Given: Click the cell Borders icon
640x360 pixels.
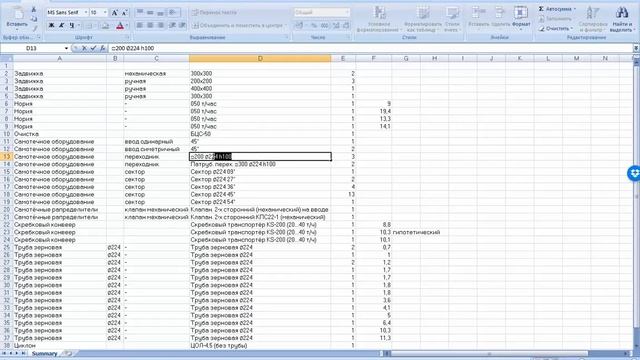Looking at the screenshot, I should point(89,25).
